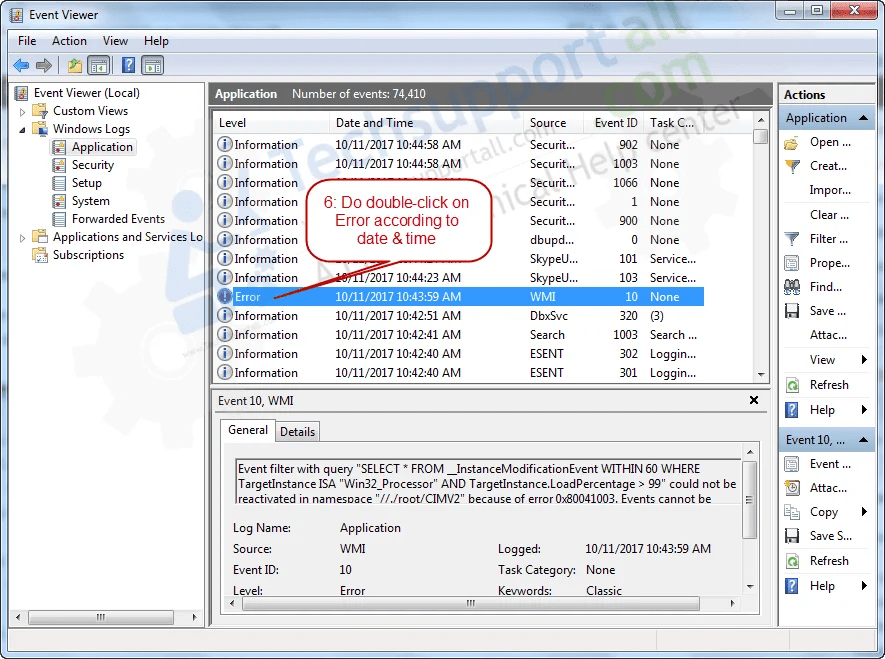Select the System log in the tree

click(x=90, y=201)
